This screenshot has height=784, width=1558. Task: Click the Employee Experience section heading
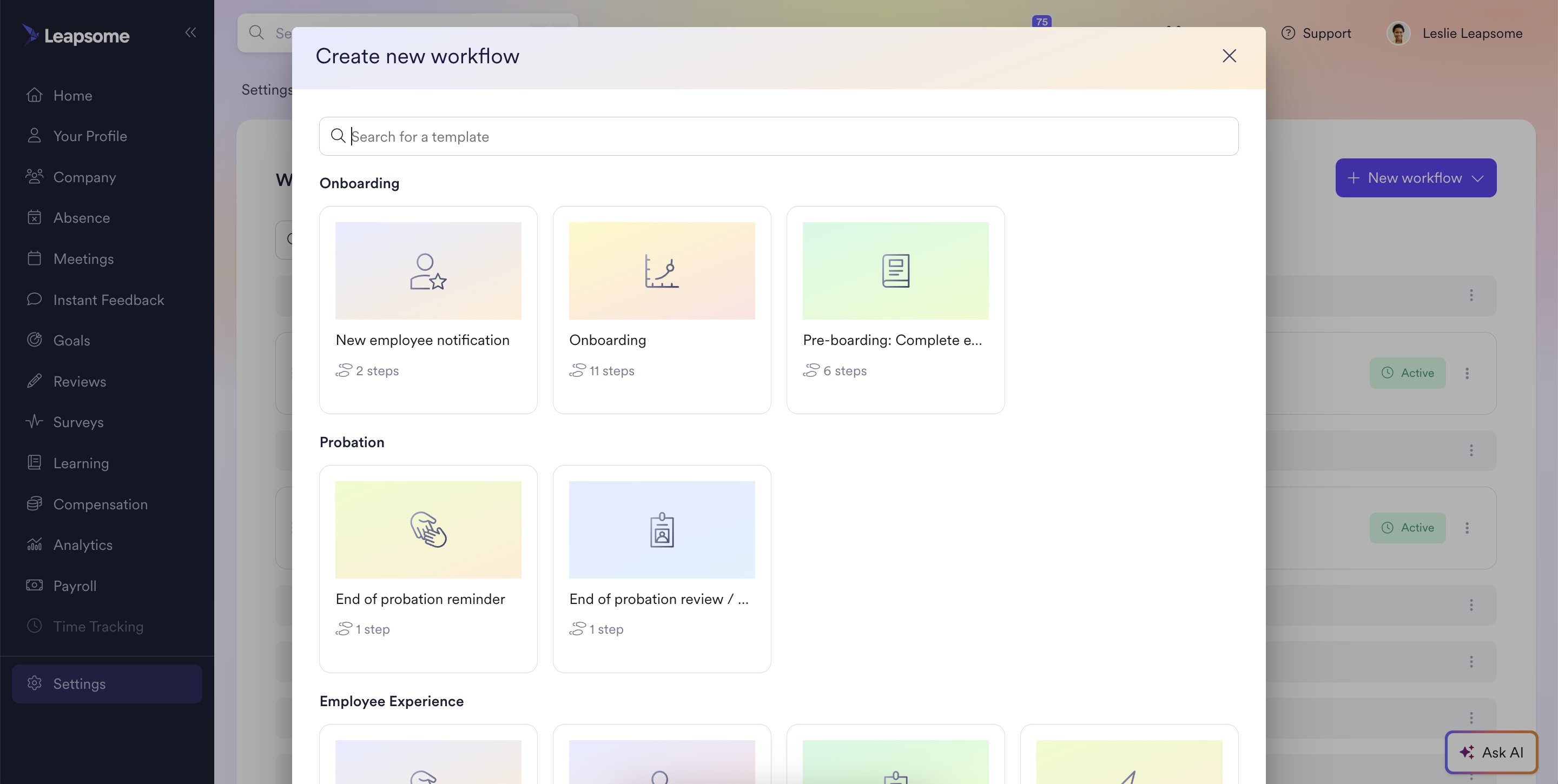pyautogui.click(x=391, y=701)
